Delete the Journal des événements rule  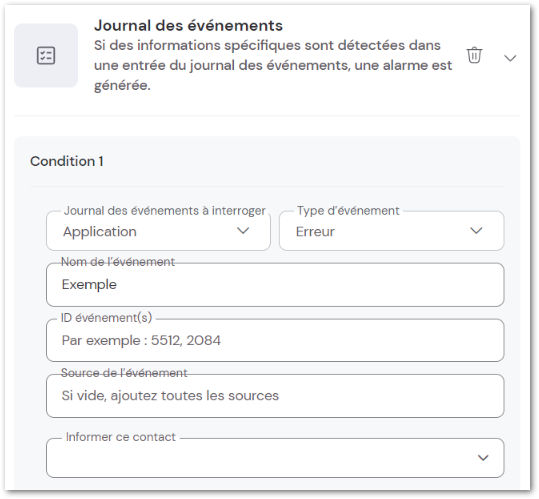(x=474, y=55)
